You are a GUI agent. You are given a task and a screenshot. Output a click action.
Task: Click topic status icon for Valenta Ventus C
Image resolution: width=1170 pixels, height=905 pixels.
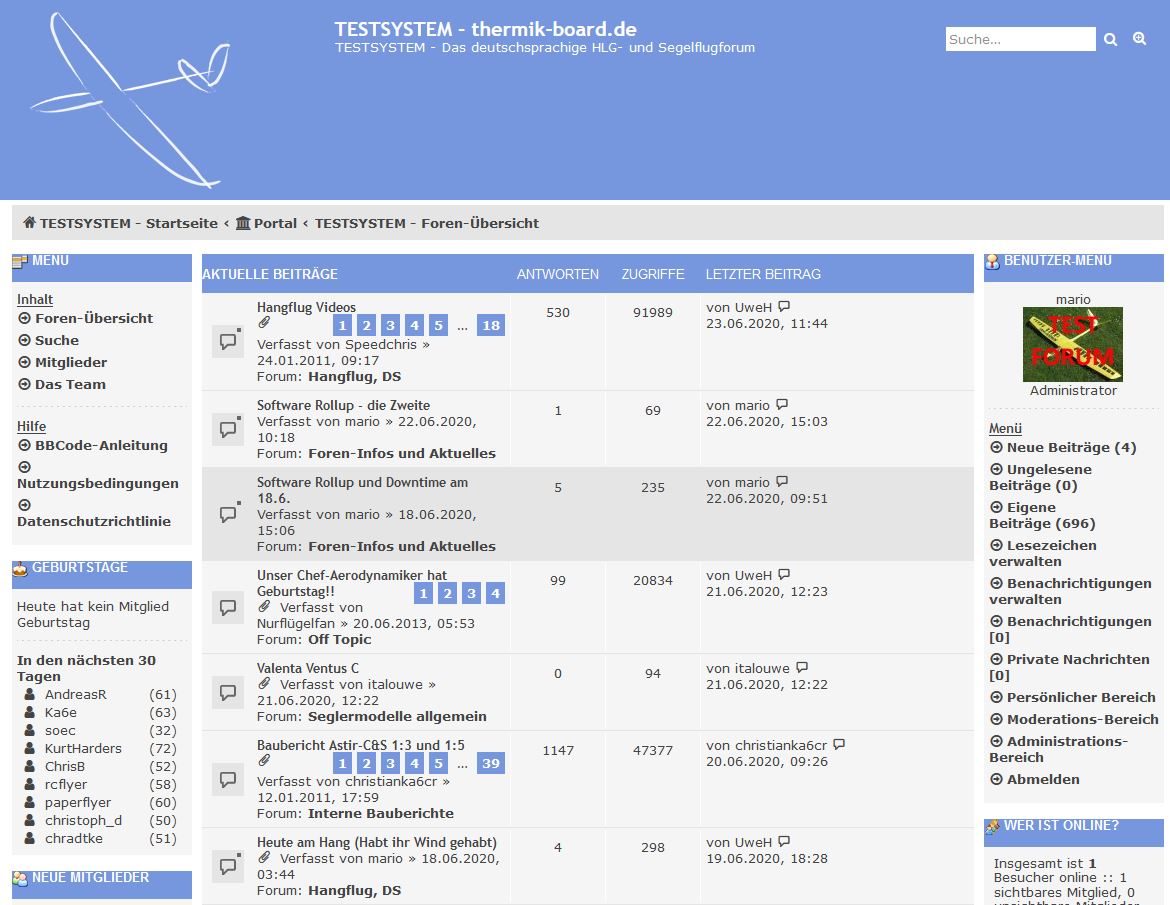pyautogui.click(x=228, y=692)
